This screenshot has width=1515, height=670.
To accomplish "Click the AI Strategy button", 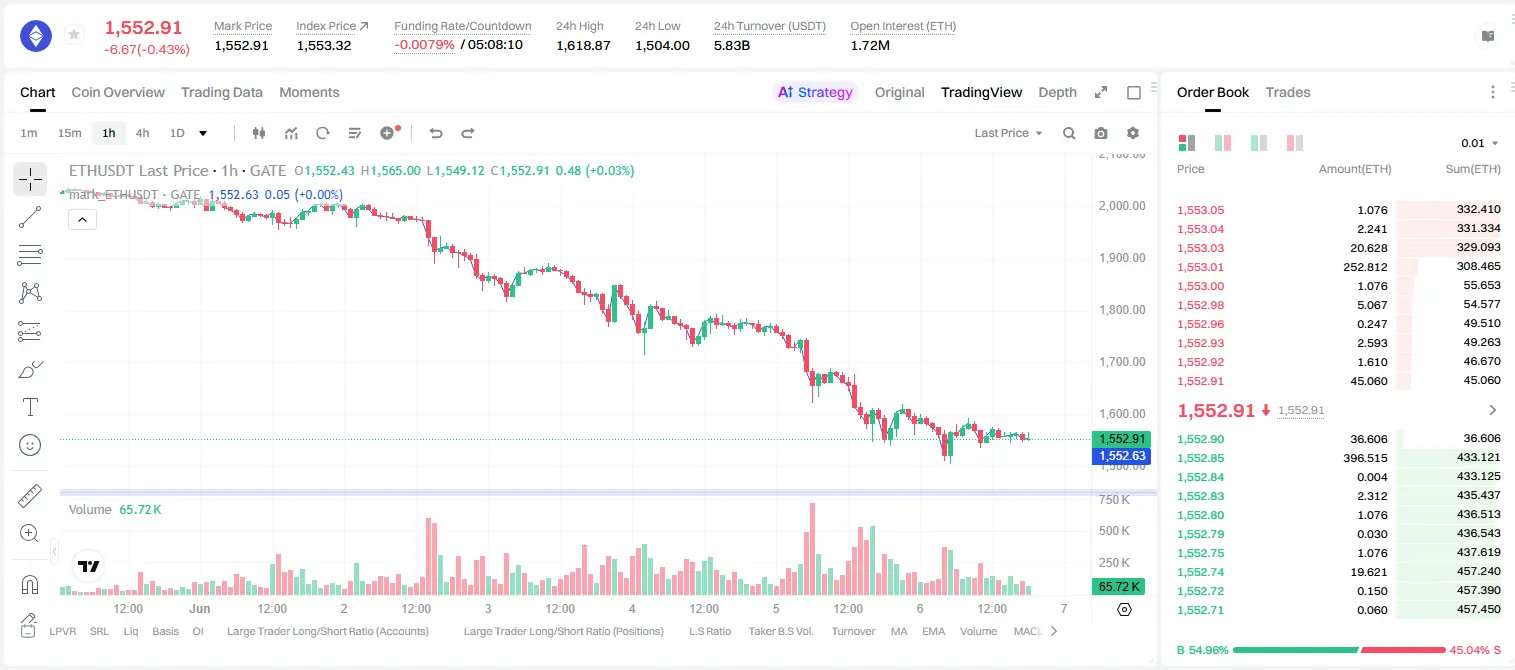I will (x=816, y=92).
